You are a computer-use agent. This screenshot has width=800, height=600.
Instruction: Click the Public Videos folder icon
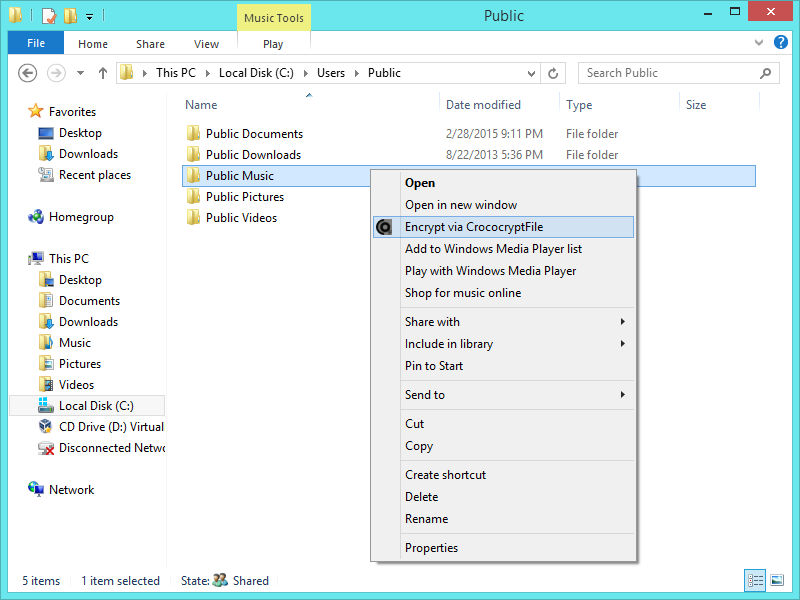pyautogui.click(x=193, y=218)
